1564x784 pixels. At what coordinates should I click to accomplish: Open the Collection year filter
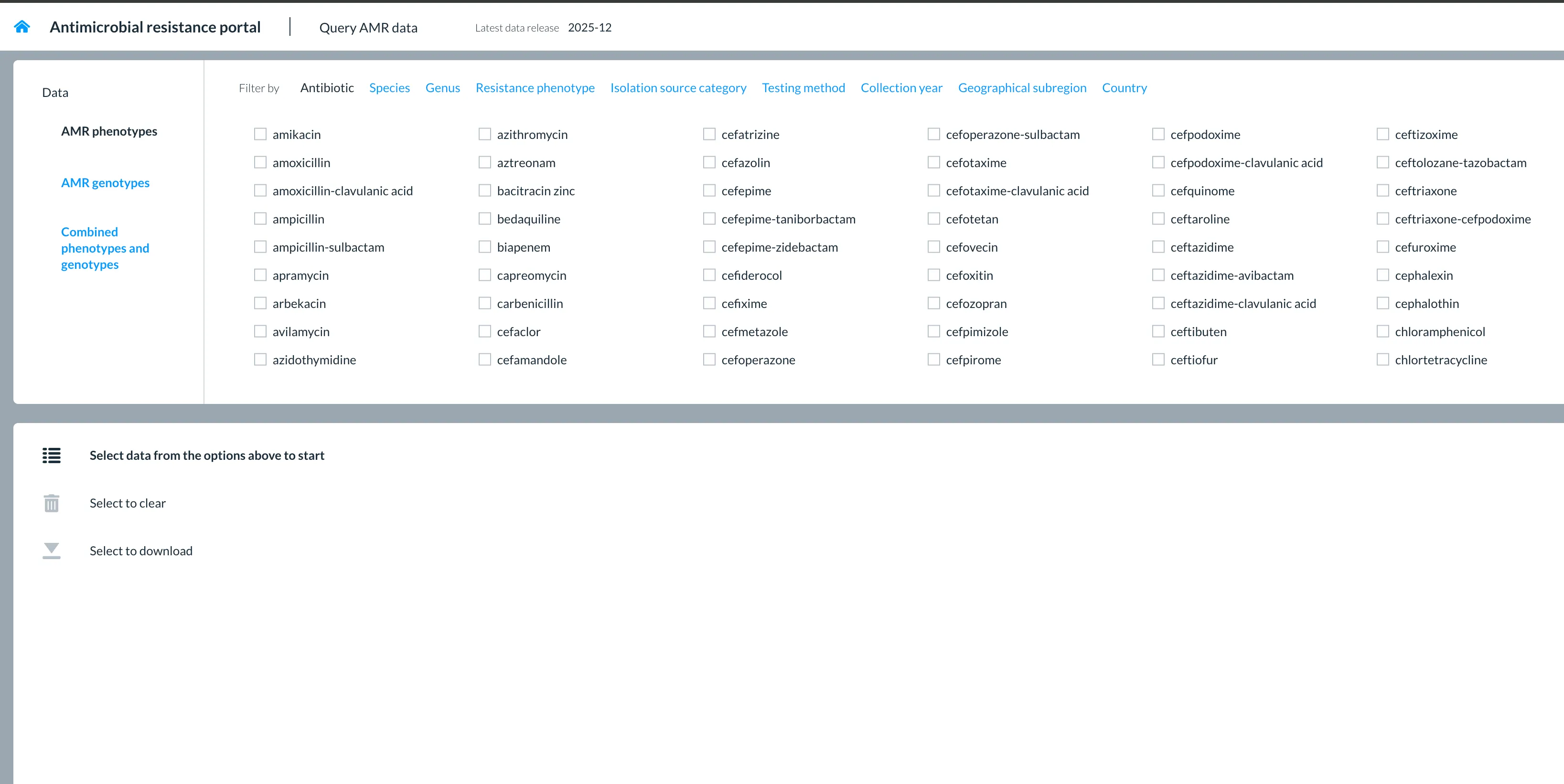901,88
